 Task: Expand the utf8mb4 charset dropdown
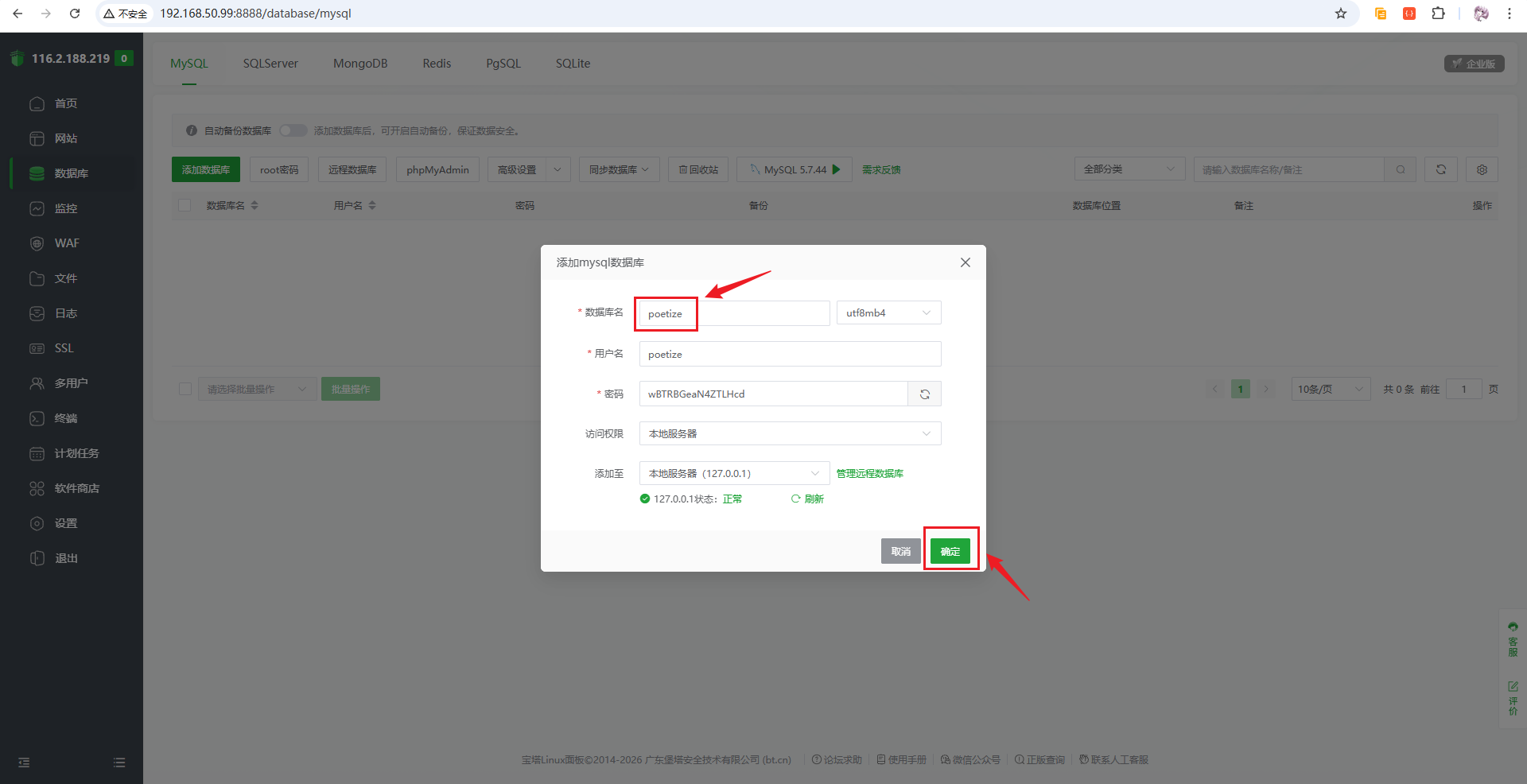point(888,313)
